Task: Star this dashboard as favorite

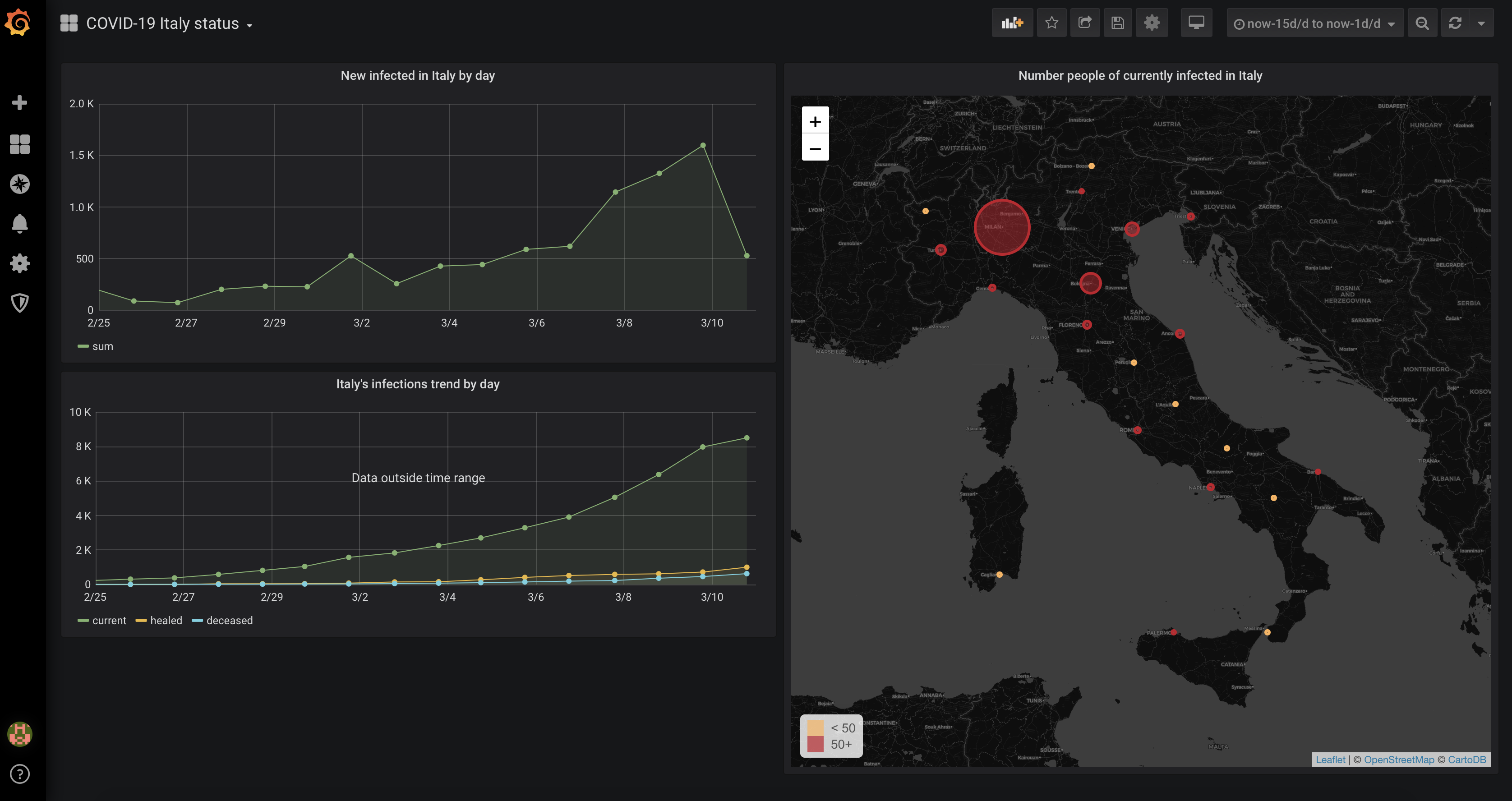Action: (x=1051, y=23)
